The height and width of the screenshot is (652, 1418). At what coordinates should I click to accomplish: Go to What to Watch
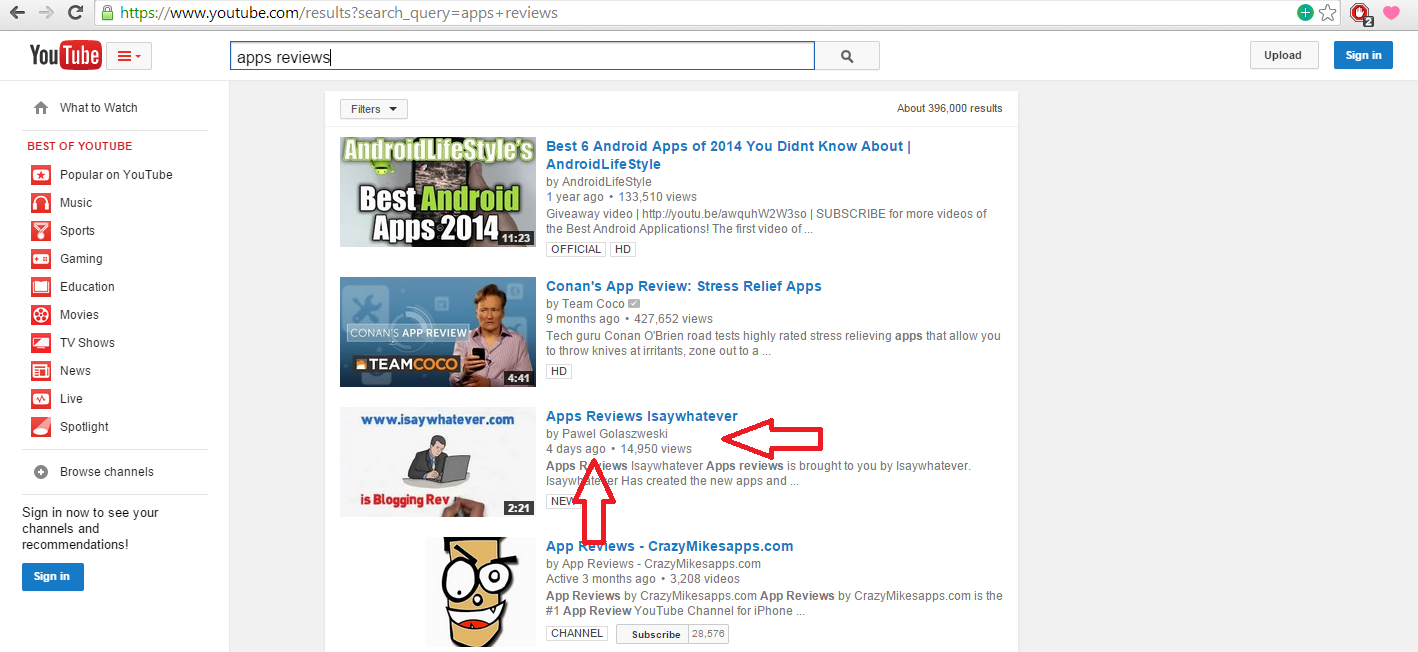(98, 108)
